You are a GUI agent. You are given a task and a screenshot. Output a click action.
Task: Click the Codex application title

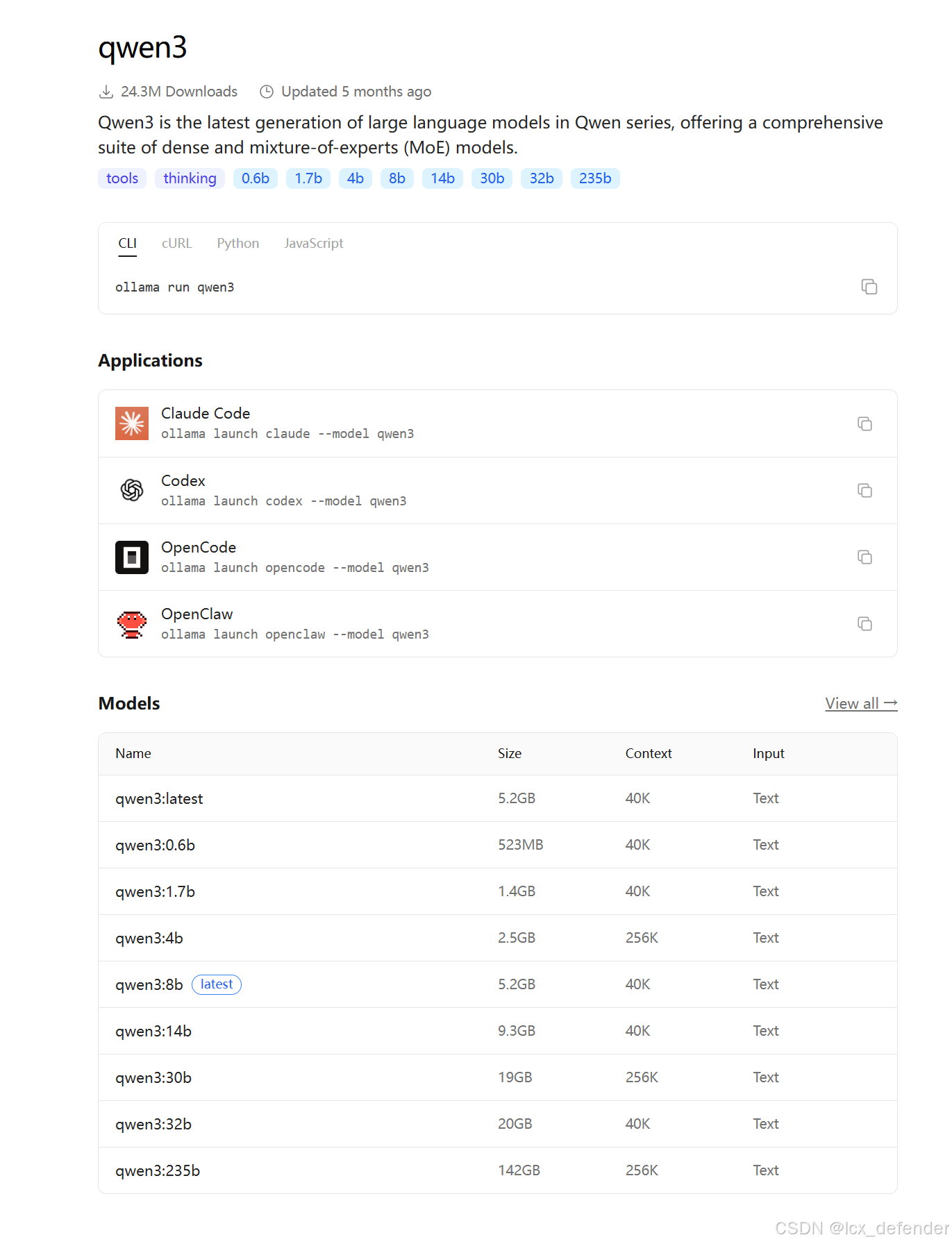click(x=183, y=480)
